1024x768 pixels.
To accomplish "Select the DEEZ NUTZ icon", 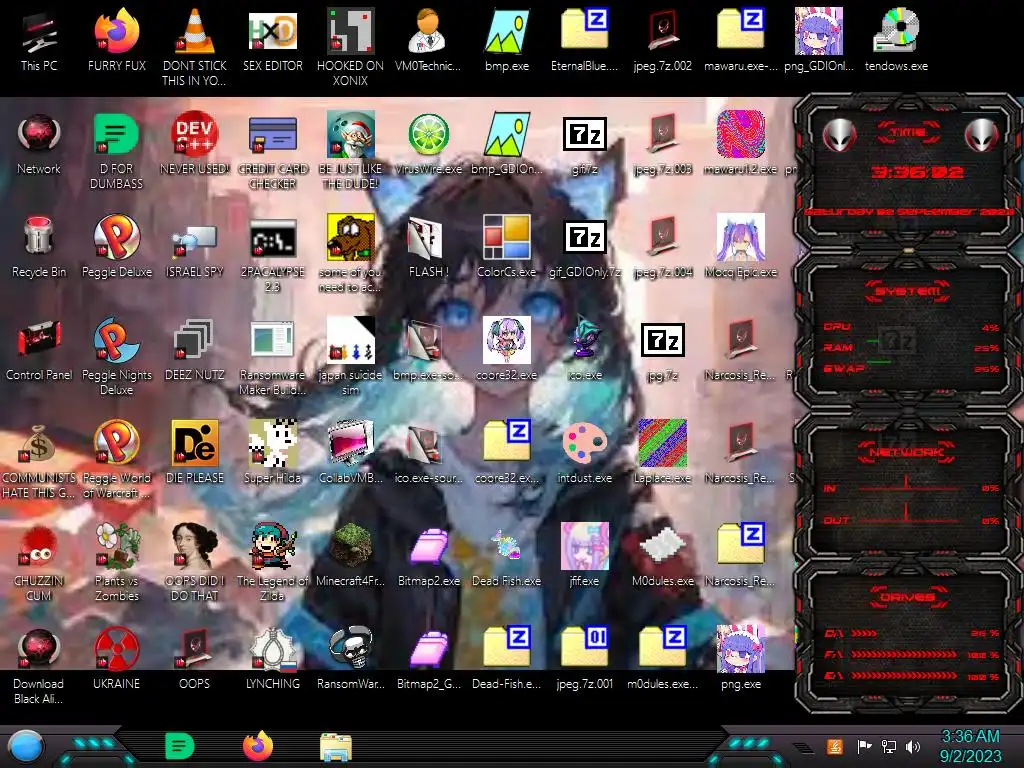I will 195,351.
